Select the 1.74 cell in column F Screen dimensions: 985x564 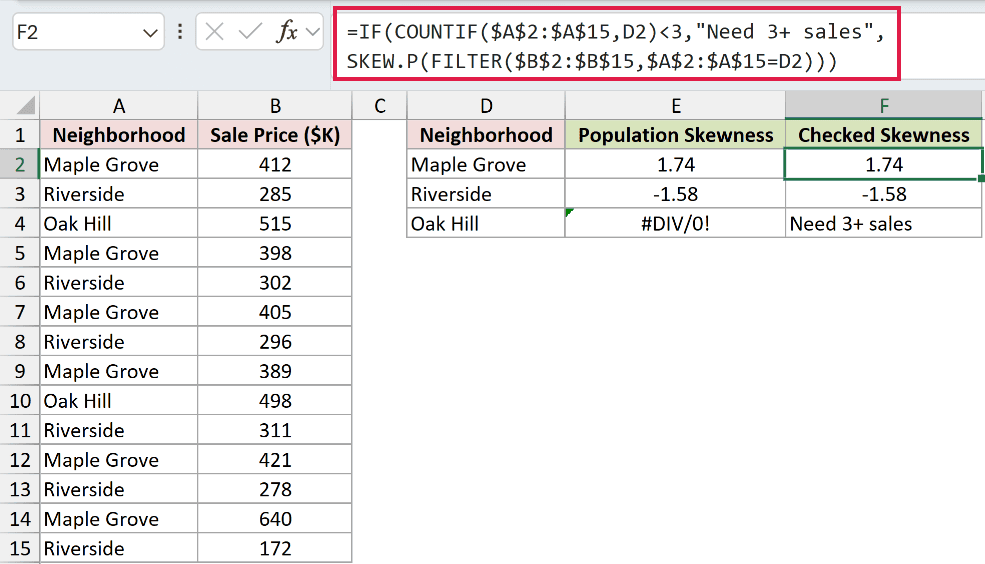tap(883, 165)
